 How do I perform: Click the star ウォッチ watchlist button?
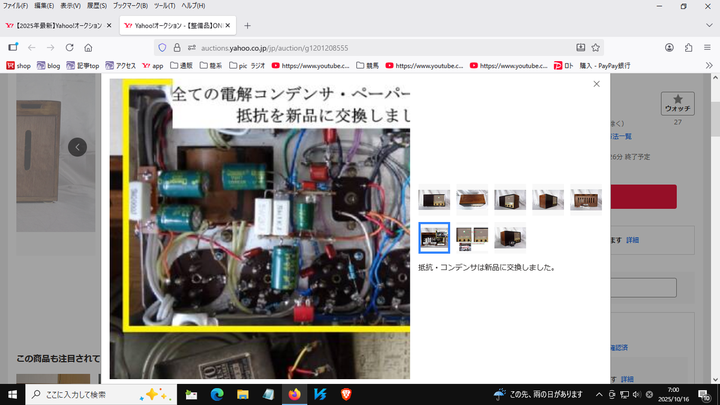(677, 103)
